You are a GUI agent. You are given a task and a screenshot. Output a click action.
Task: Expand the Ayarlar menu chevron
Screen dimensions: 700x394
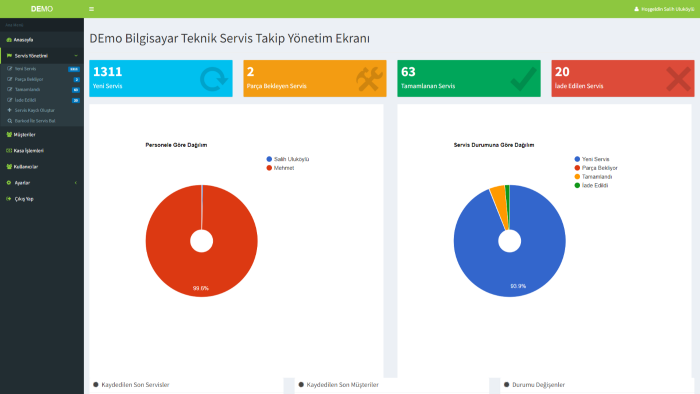coord(76,182)
